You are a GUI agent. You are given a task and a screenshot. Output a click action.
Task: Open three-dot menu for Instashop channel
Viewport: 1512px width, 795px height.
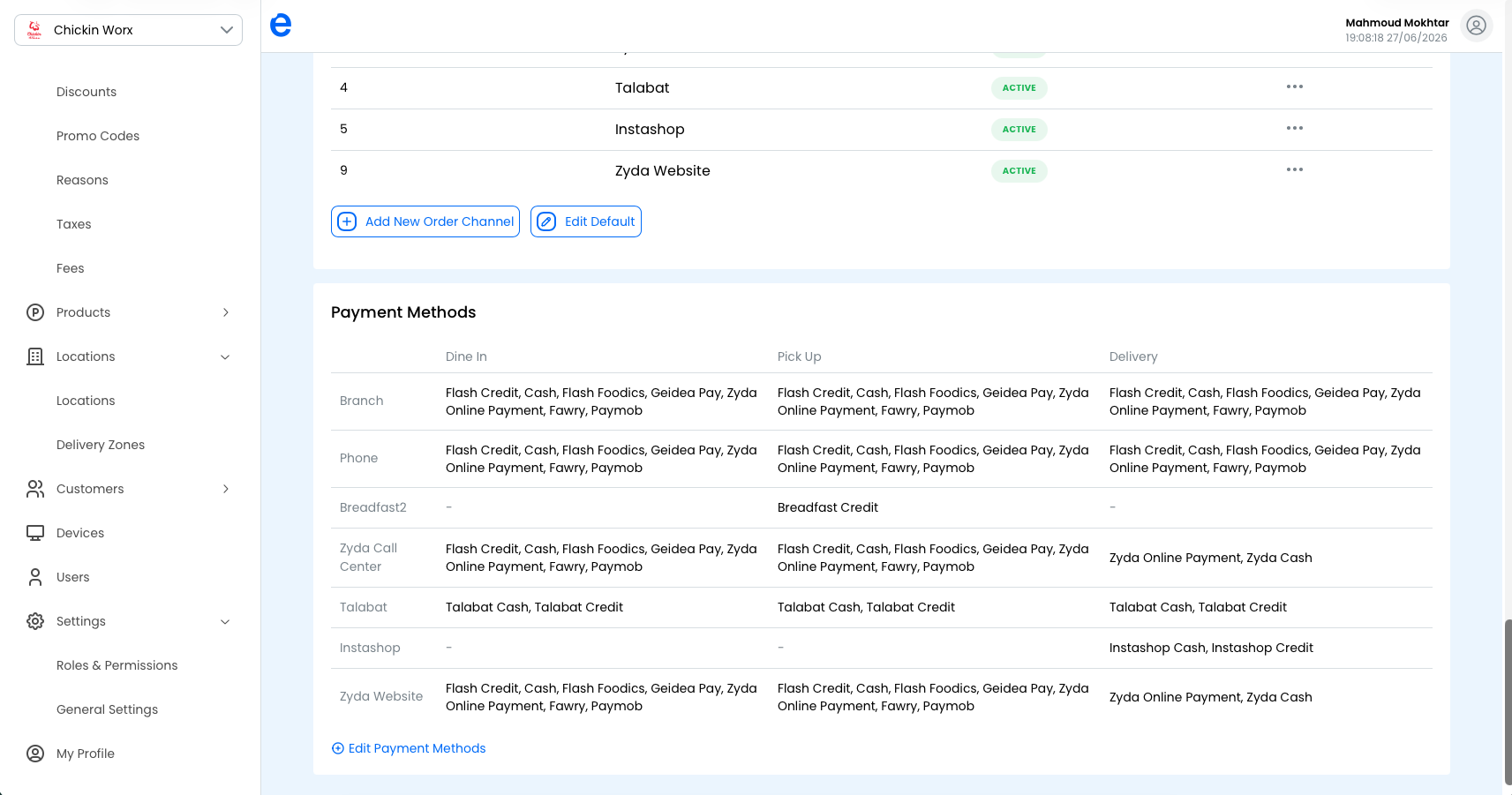tap(1294, 128)
